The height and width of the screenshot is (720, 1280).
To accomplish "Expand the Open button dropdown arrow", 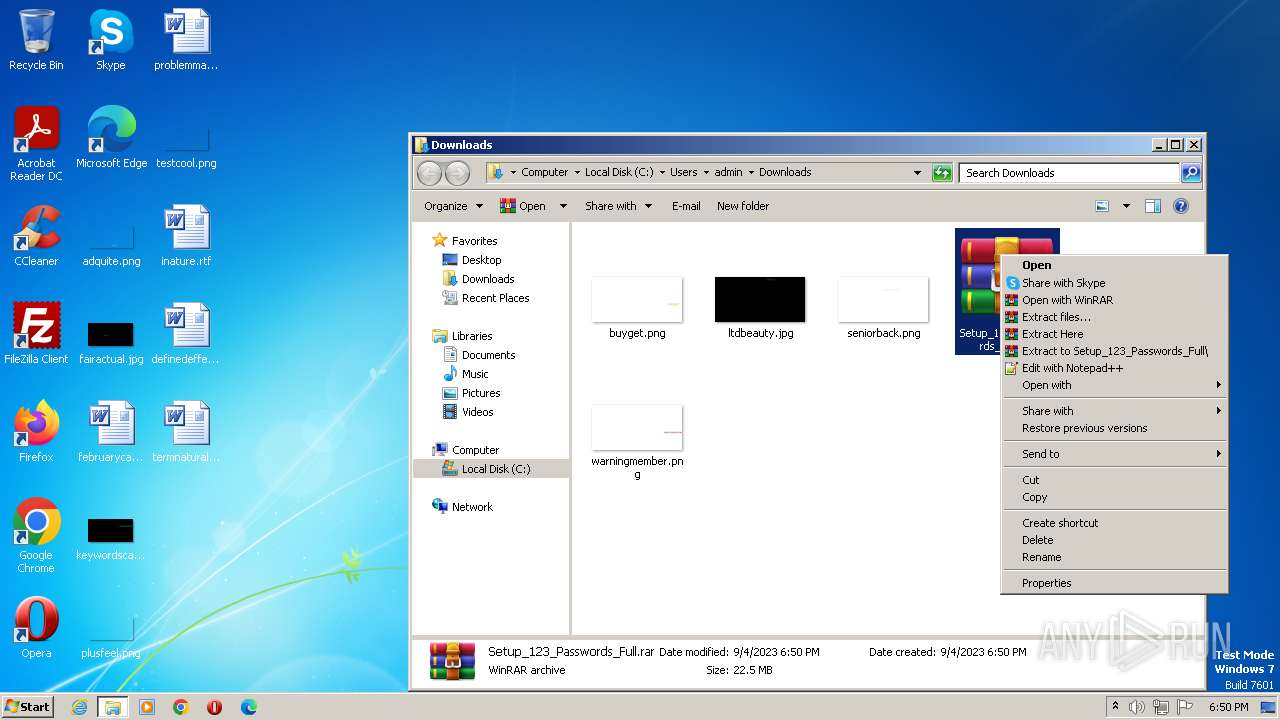I will pos(563,206).
